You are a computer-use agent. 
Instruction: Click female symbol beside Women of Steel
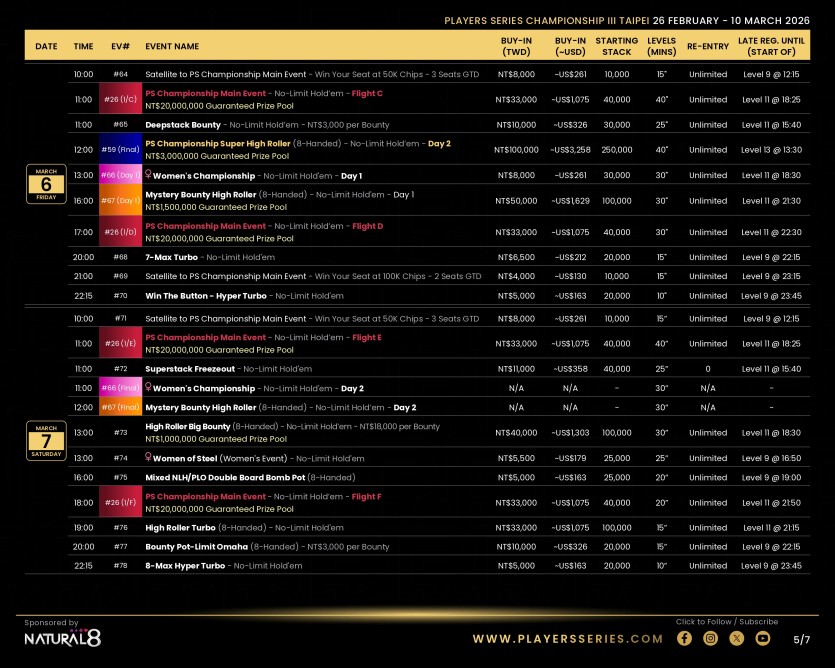[x=149, y=458]
